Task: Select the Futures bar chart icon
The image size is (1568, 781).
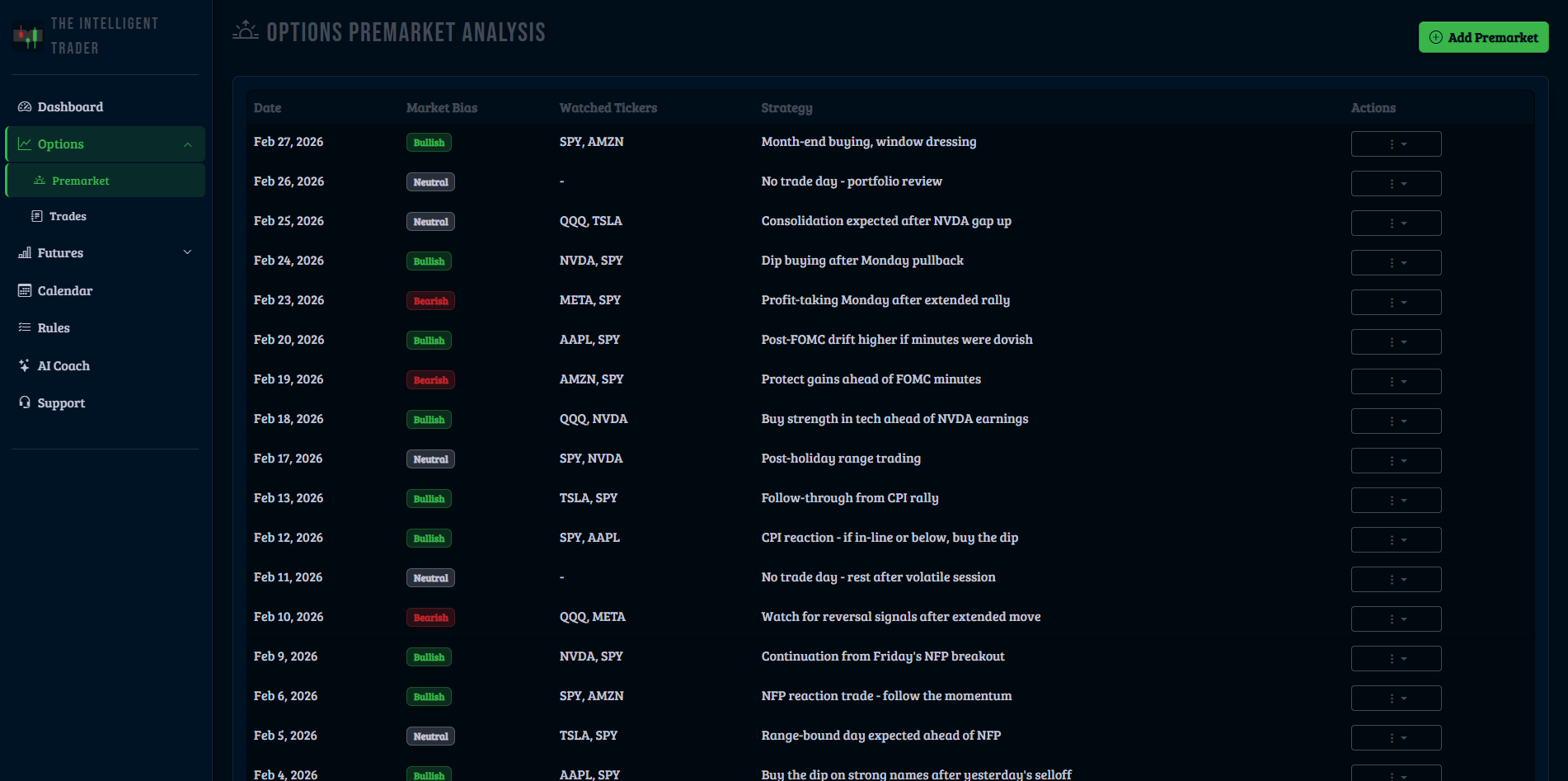Action: click(24, 252)
